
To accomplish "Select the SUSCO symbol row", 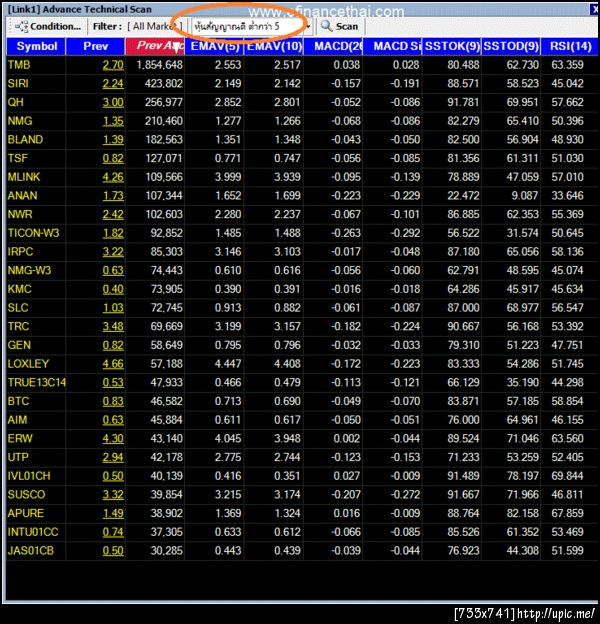I will click(x=302, y=495).
